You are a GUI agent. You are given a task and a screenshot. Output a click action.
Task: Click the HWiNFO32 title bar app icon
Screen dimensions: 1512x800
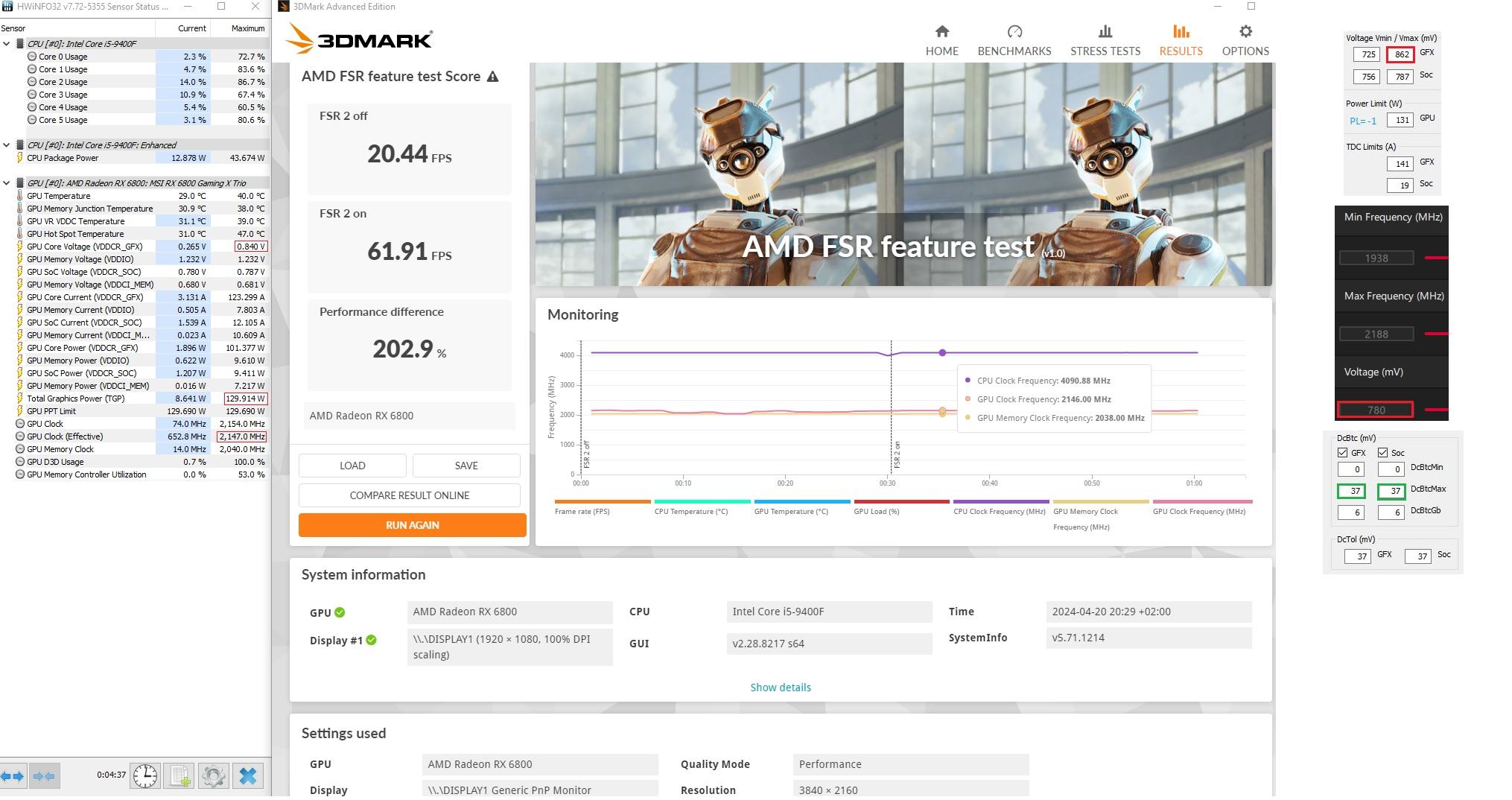tap(7, 7)
